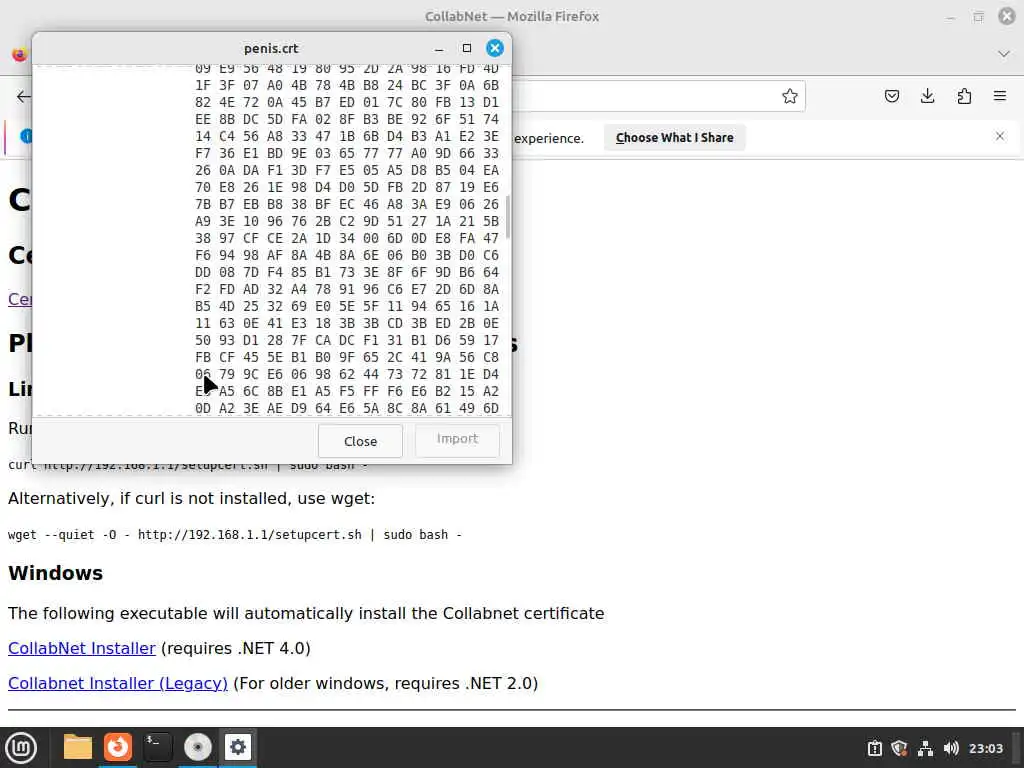Open the Files folder icon in taskbar
This screenshot has width=1024, height=768.
[x=78, y=747]
